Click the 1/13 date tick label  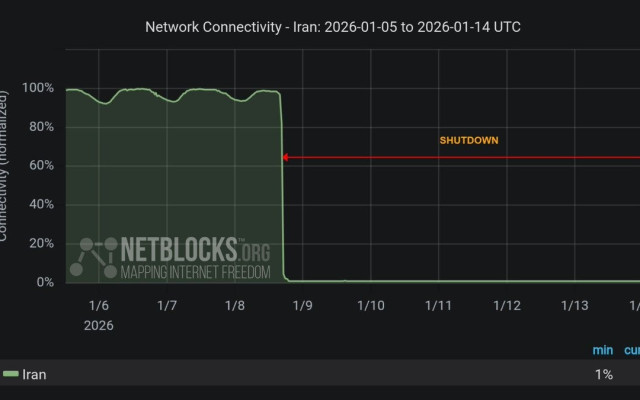pyautogui.click(x=574, y=305)
